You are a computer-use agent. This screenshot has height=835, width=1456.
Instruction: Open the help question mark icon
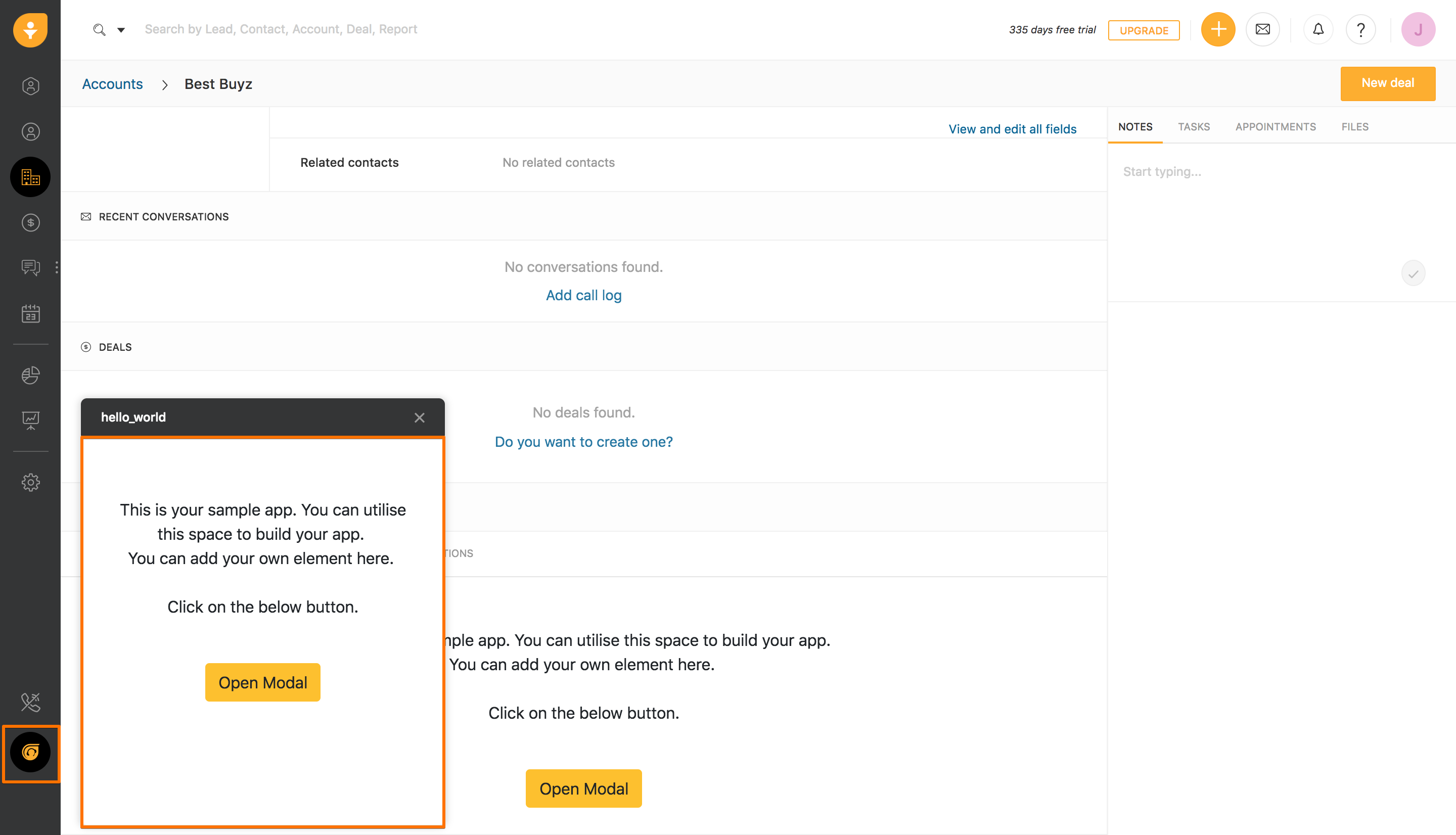[1360, 29]
